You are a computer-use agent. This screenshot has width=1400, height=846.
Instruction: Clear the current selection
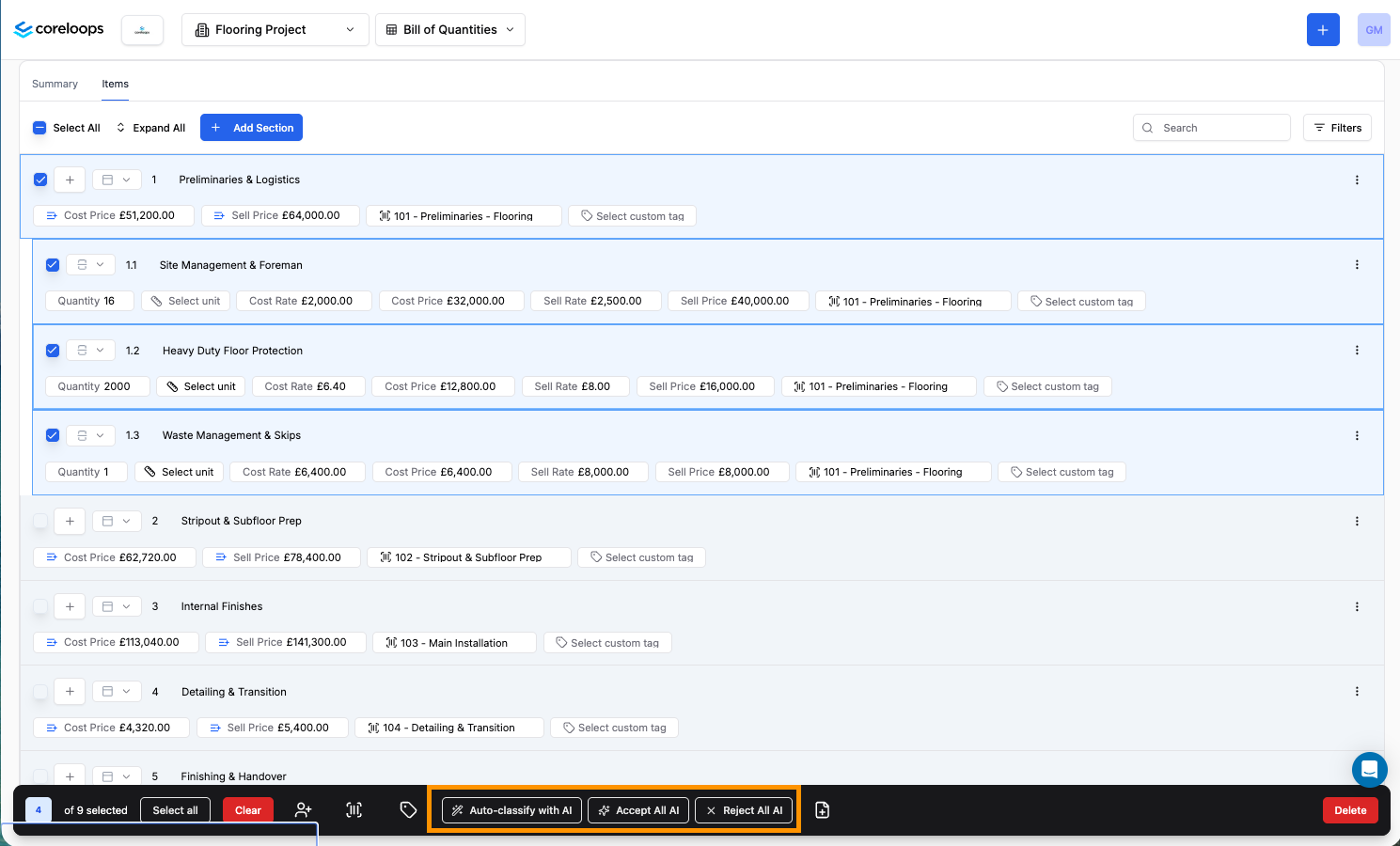click(x=248, y=810)
